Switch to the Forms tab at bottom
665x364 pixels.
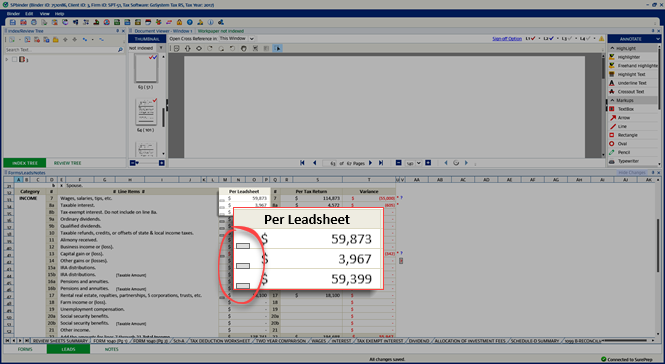pyautogui.click(x=25, y=349)
